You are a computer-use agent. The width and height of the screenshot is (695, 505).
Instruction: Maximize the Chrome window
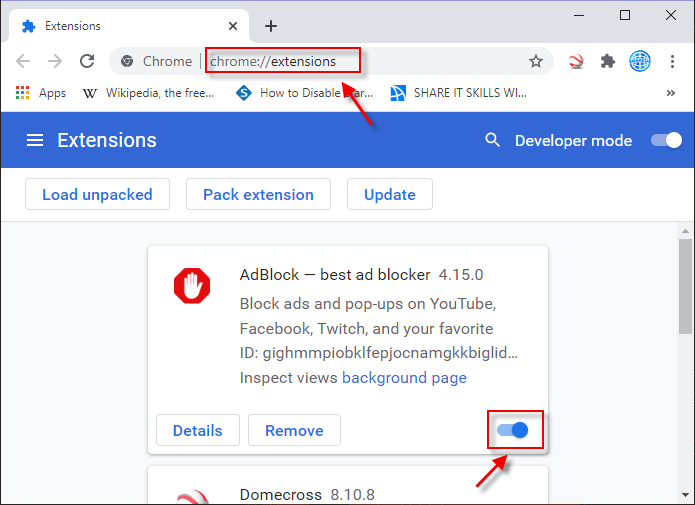point(625,15)
